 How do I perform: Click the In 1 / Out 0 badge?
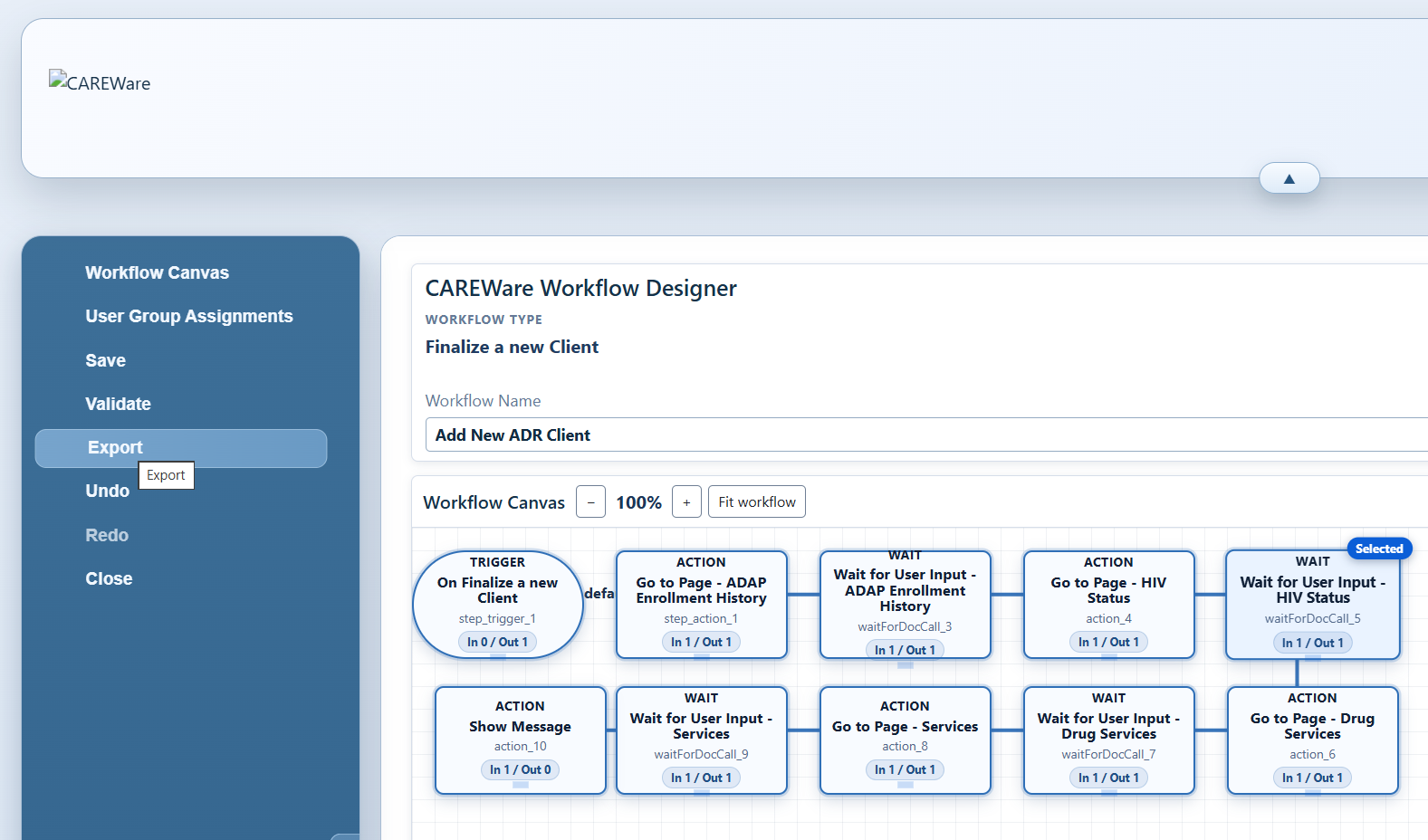tap(520, 769)
